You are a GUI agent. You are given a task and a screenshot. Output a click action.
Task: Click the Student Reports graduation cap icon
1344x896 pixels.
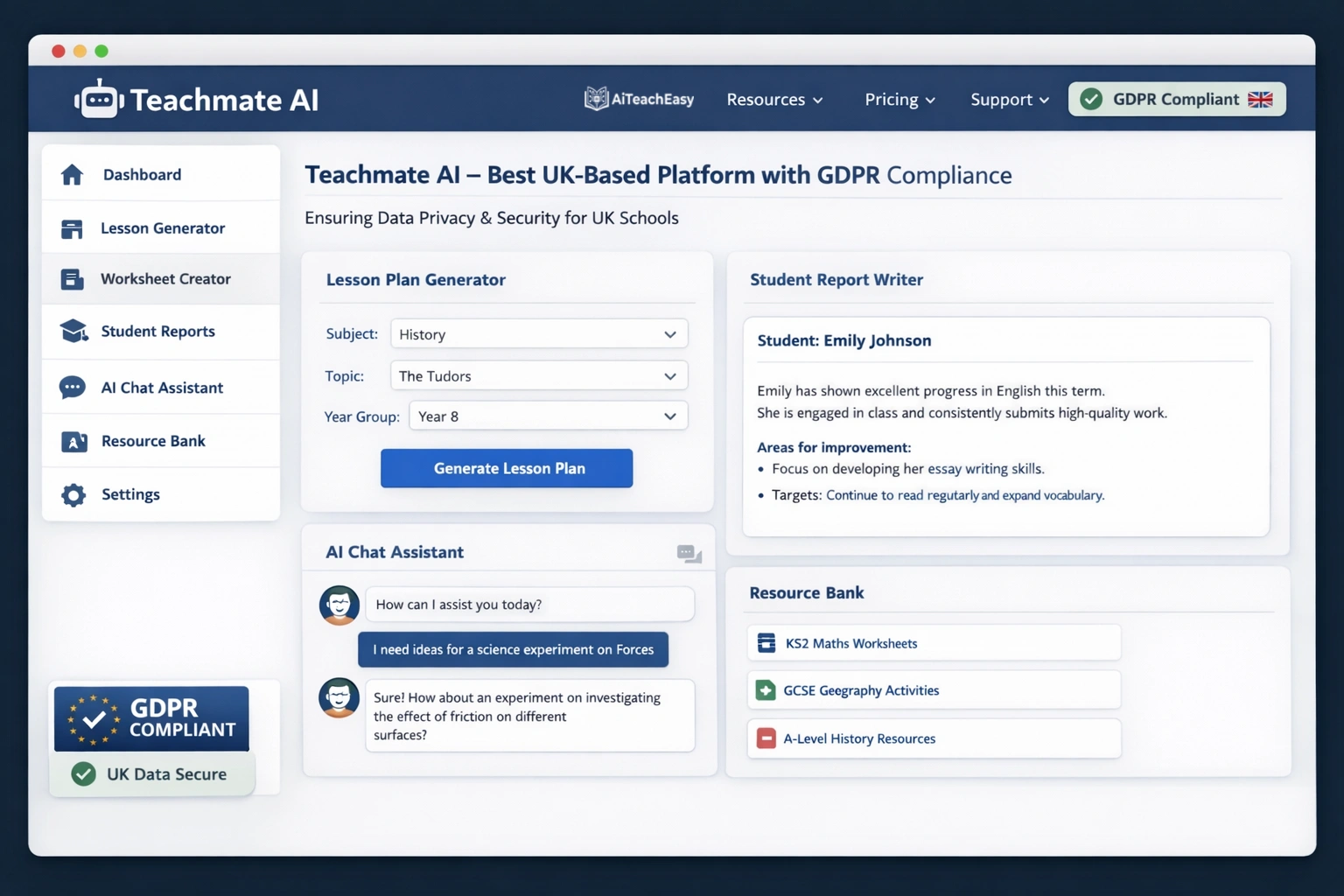(73, 332)
